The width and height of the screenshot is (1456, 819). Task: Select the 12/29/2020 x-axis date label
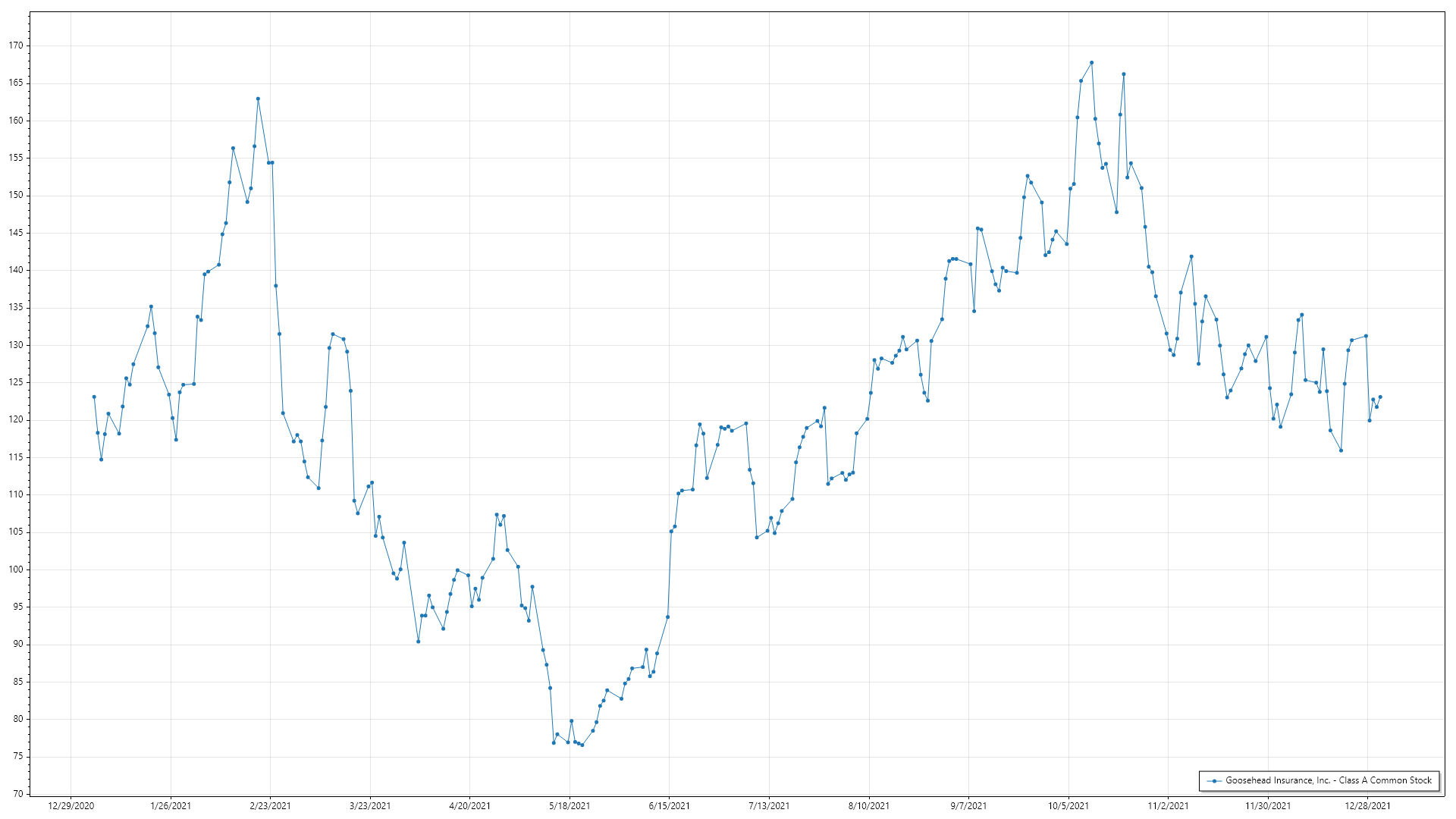pos(71,805)
